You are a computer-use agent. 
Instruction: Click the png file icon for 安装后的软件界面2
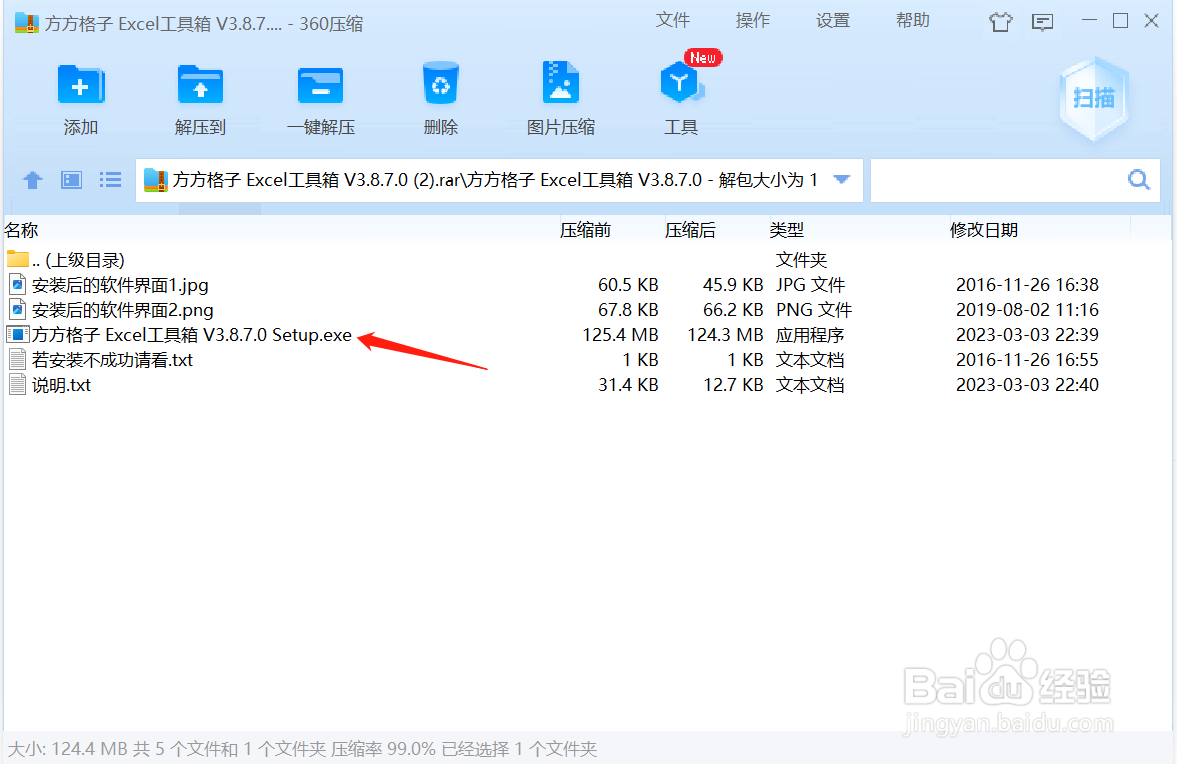click(x=17, y=309)
